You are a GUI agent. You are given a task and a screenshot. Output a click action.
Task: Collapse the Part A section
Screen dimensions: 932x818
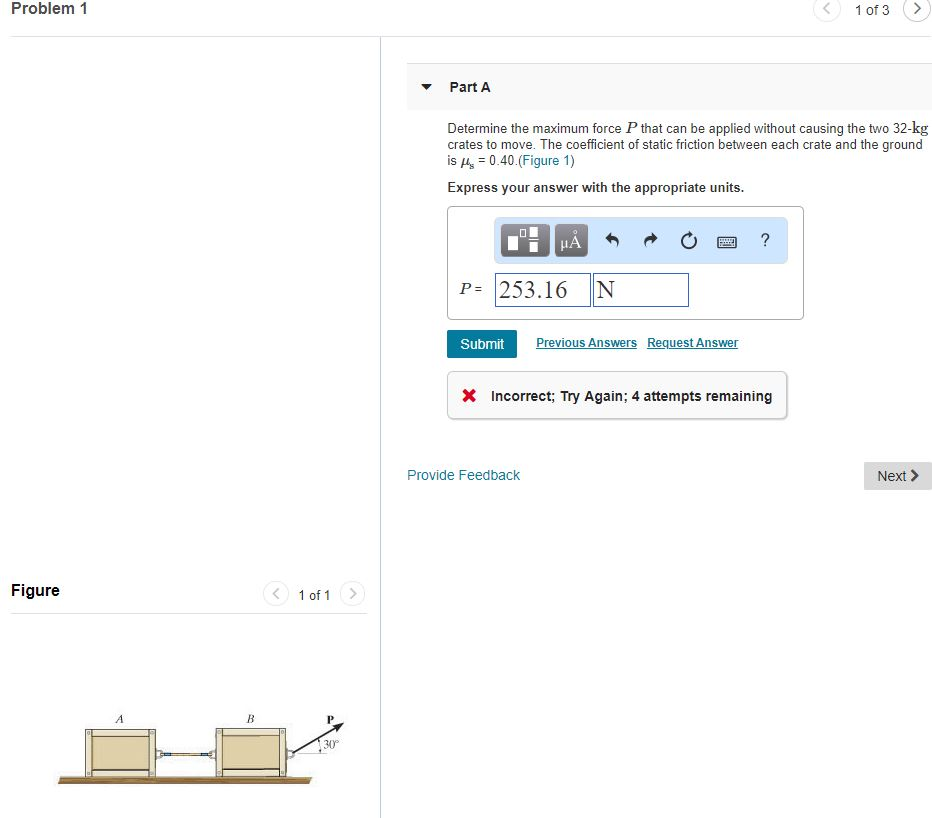coord(425,87)
